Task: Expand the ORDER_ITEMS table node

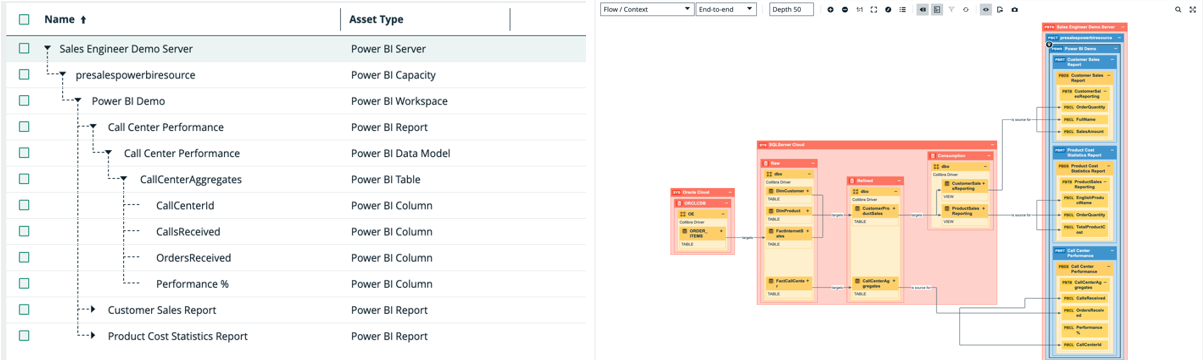Action: click(x=721, y=231)
